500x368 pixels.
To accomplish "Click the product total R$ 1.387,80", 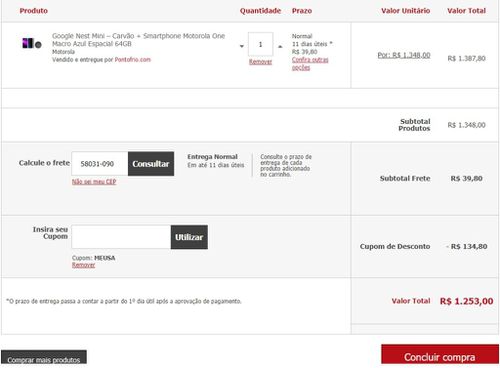I will coord(466,58).
